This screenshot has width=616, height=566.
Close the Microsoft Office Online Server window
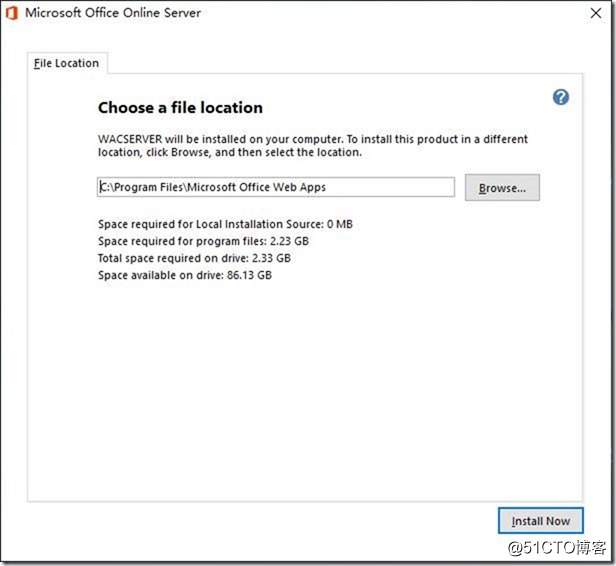tap(596, 13)
